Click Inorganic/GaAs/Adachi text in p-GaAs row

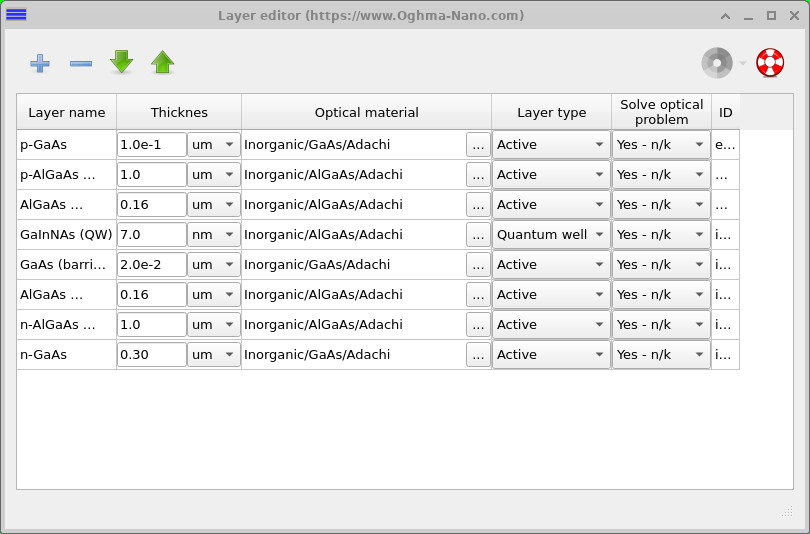317,145
